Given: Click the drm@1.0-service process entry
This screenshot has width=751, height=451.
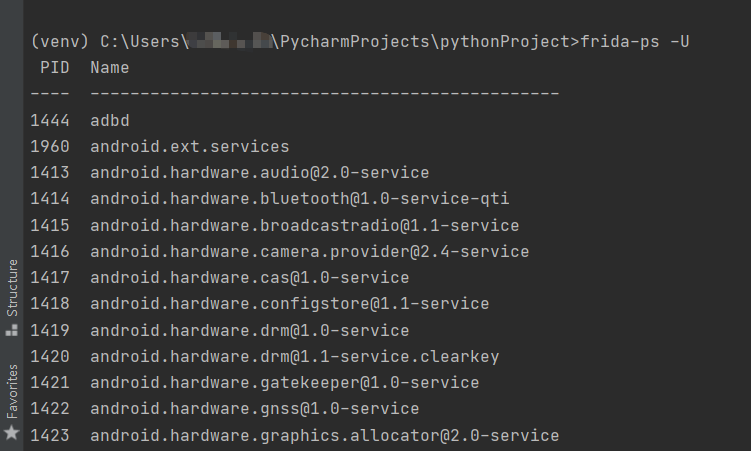Looking at the screenshot, I should pyautogui.click(x=249, y=330).
